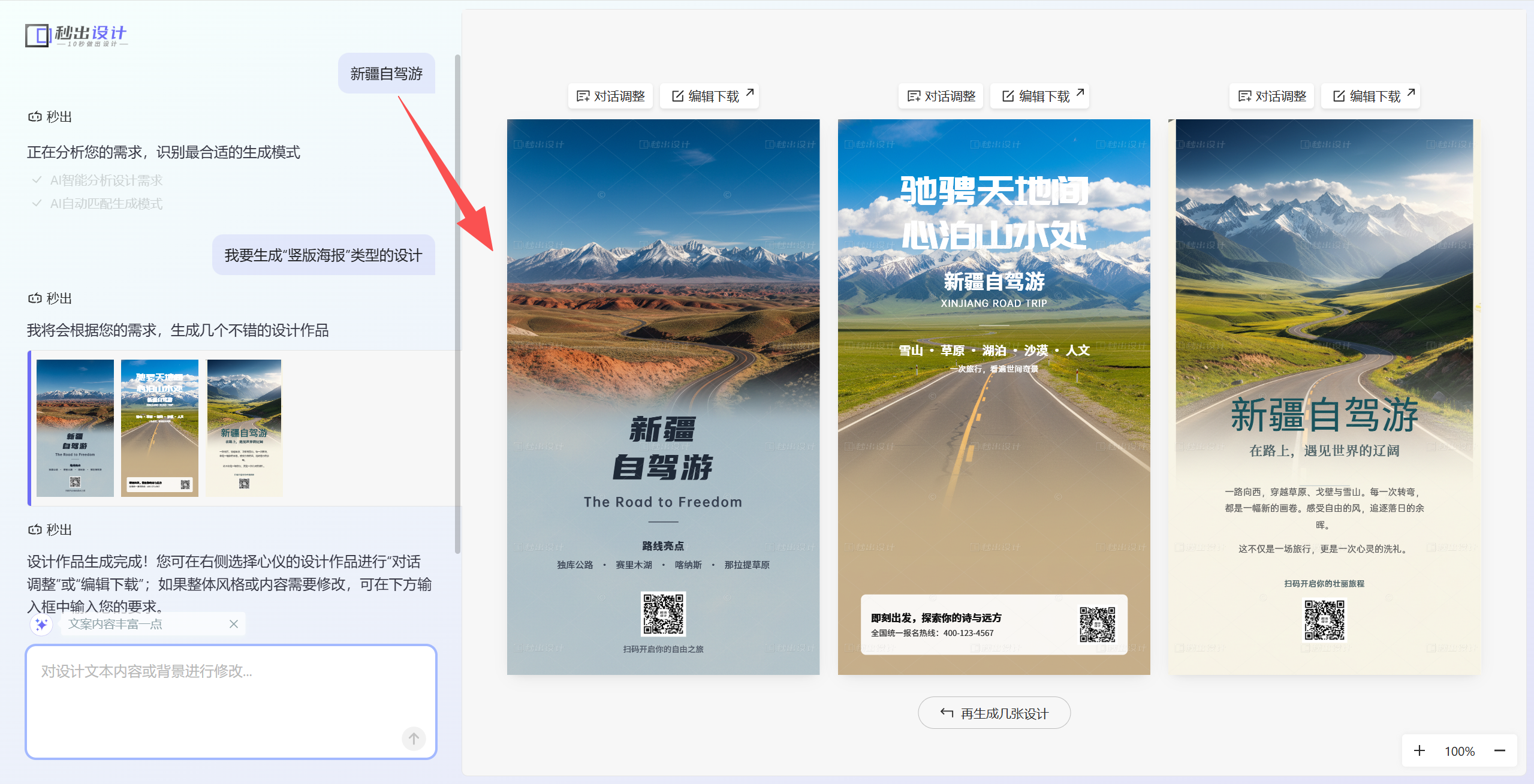Dismiss the 文案内容丰富一点 suggestion chip
Image resolution: width=1534 pixels, height=784 pixels.
point(234,625)
